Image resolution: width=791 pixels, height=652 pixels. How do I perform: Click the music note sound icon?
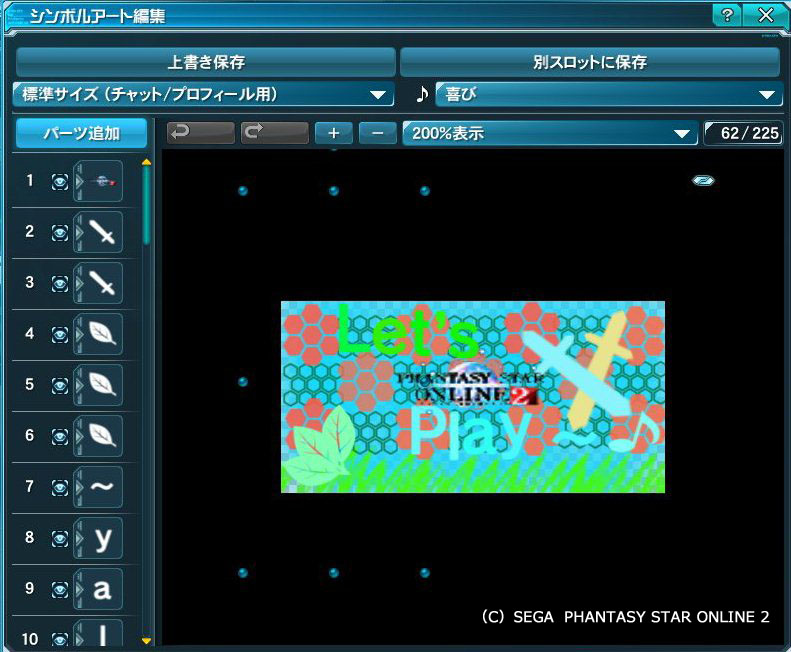click(x=422, y=94)
